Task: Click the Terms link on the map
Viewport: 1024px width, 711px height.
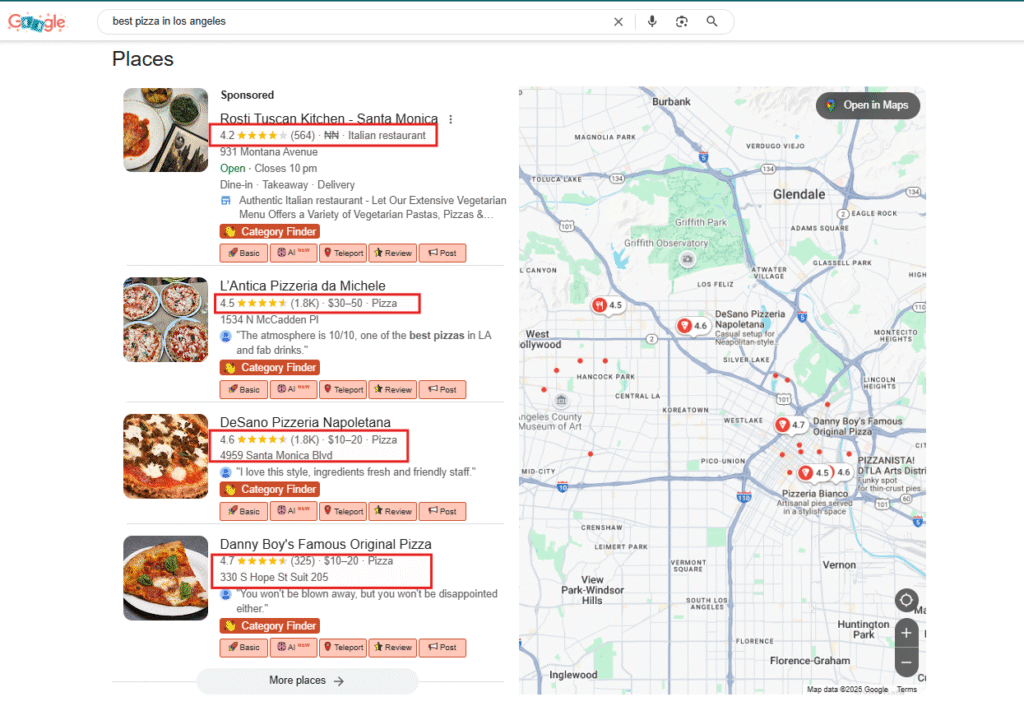Action: click(x=907, y=689)
